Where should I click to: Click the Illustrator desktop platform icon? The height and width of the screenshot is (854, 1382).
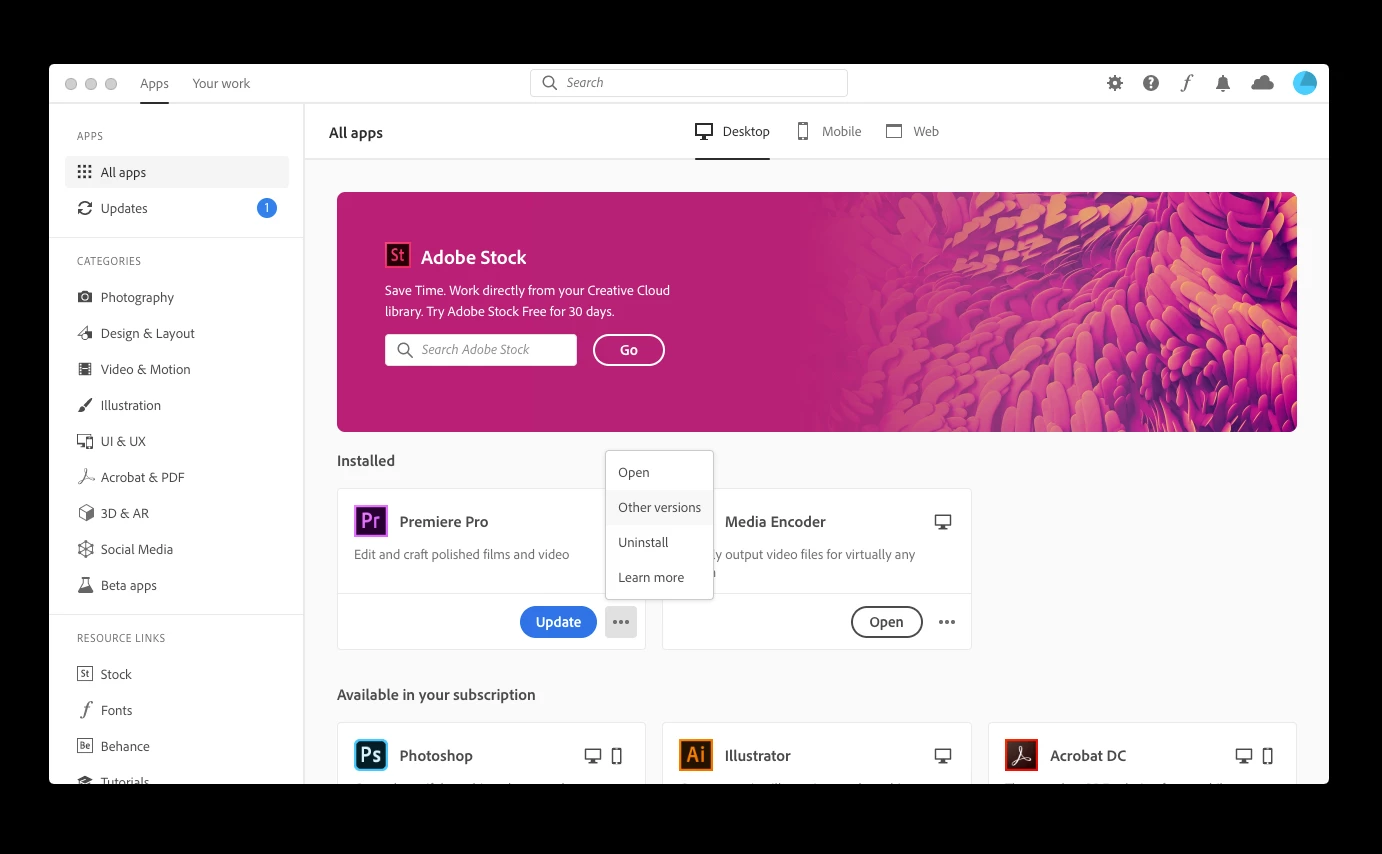click(x=943, y=756)
